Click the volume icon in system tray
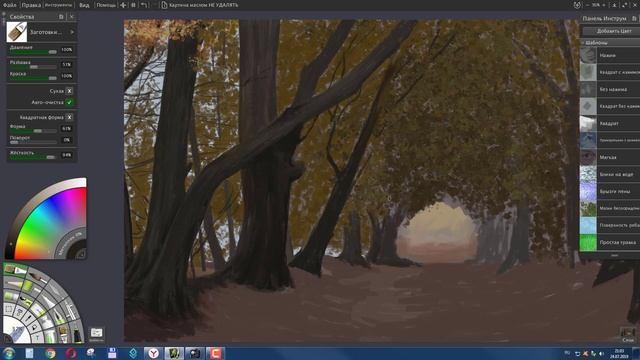 pos(602,354)
